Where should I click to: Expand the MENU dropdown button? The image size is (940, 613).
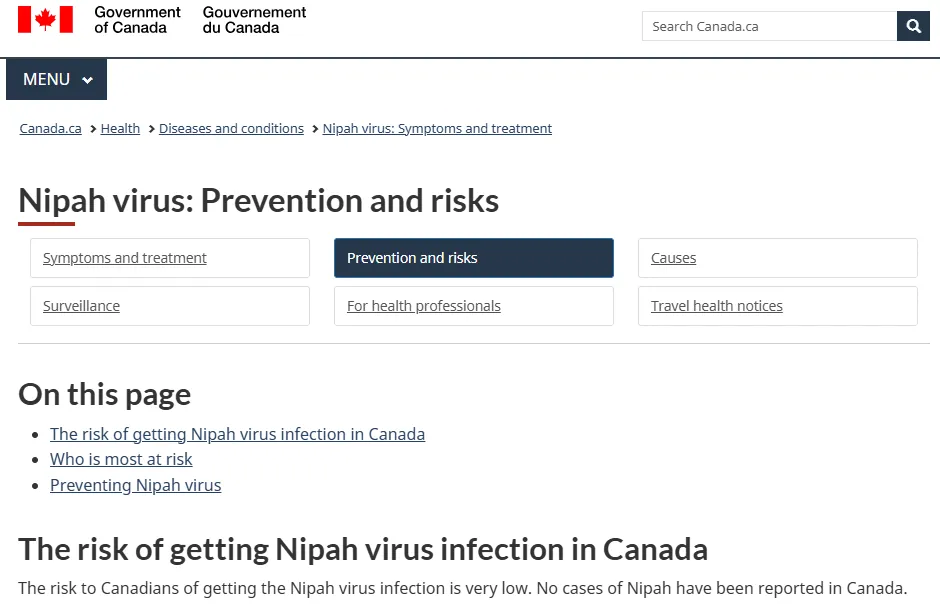56,80
